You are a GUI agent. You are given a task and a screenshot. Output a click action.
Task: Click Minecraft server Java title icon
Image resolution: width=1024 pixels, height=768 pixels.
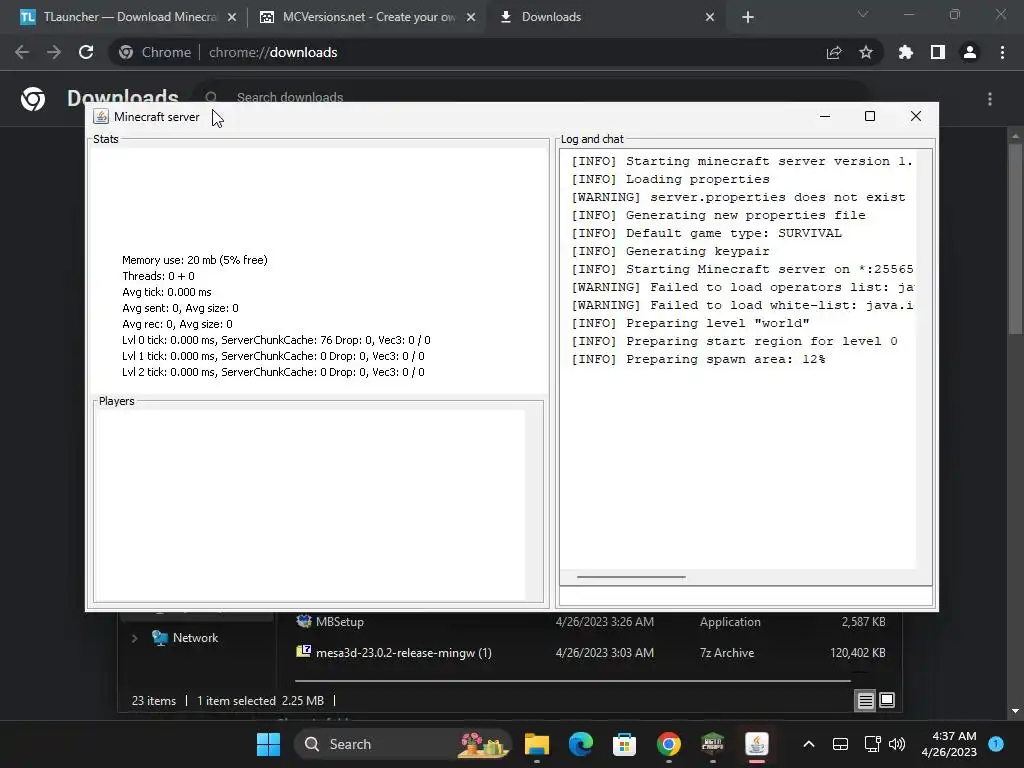(101, 117)
